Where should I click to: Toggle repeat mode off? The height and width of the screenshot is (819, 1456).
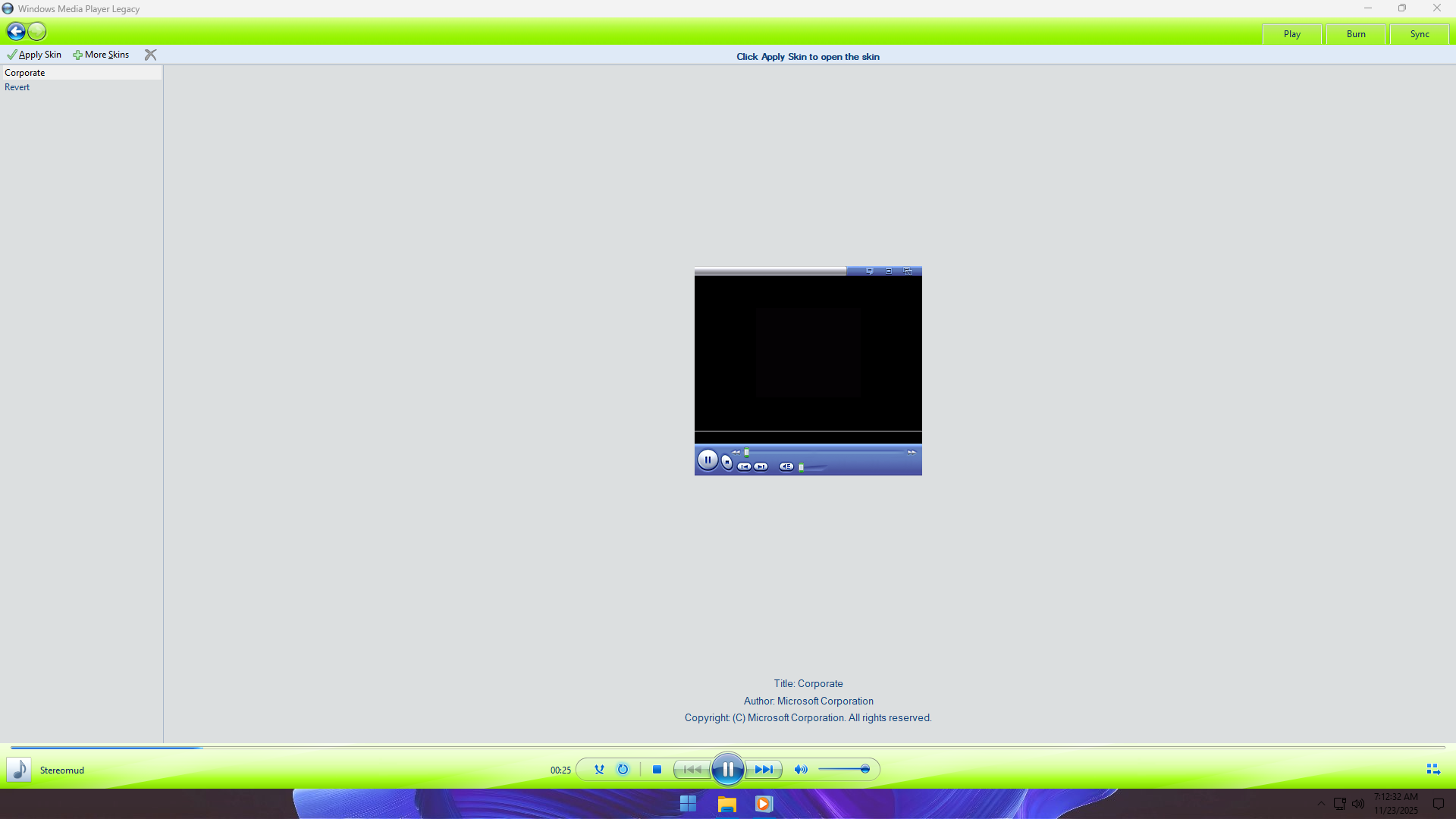coord(623,770)
